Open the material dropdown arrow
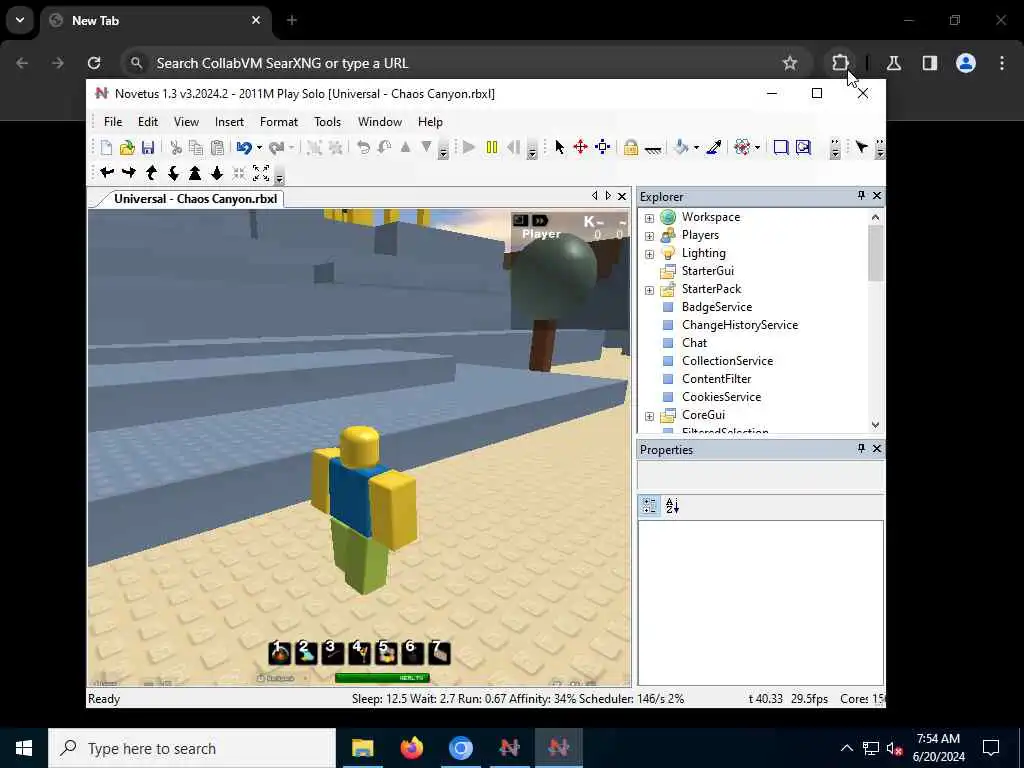The height and width of the screenshot is (768, 1024). point(758,148)
